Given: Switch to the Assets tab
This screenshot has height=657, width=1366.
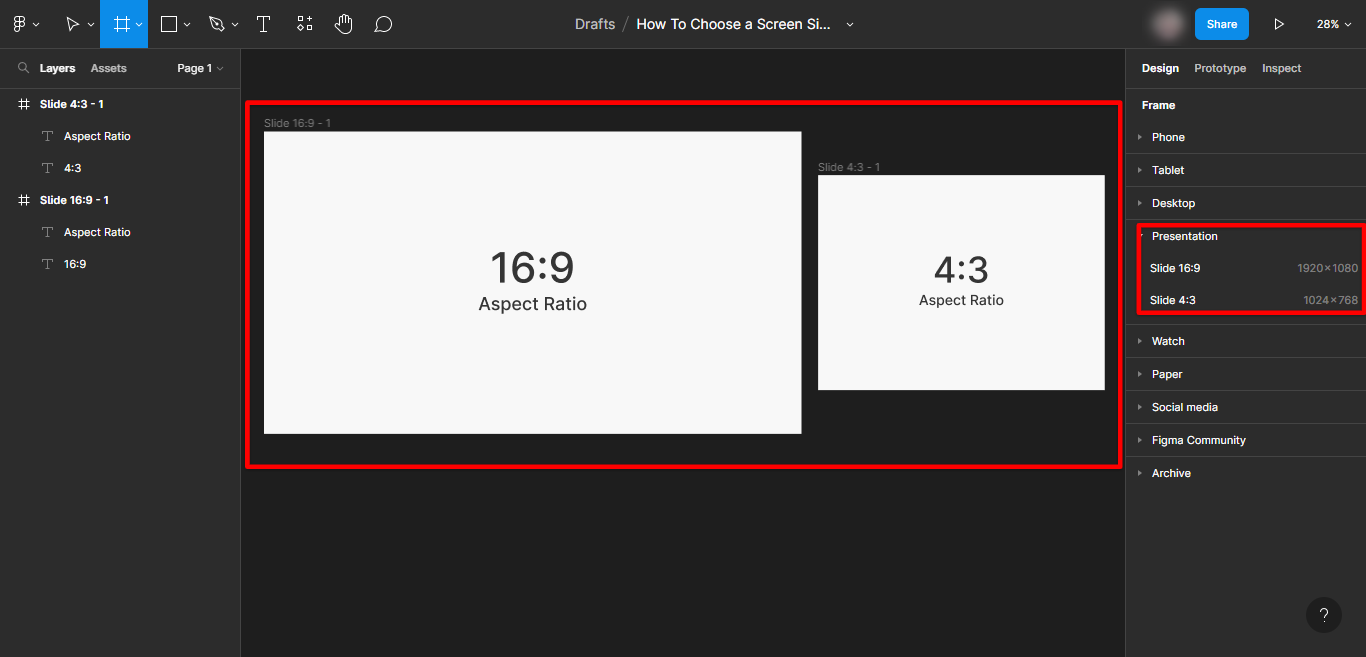Looking at the screenshot, I should (x=108, y=68).
